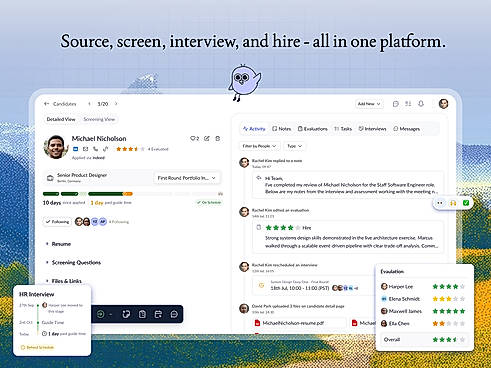Expand the Files & Links section
The height and width of the screenshot is (368, 491).
64,281
